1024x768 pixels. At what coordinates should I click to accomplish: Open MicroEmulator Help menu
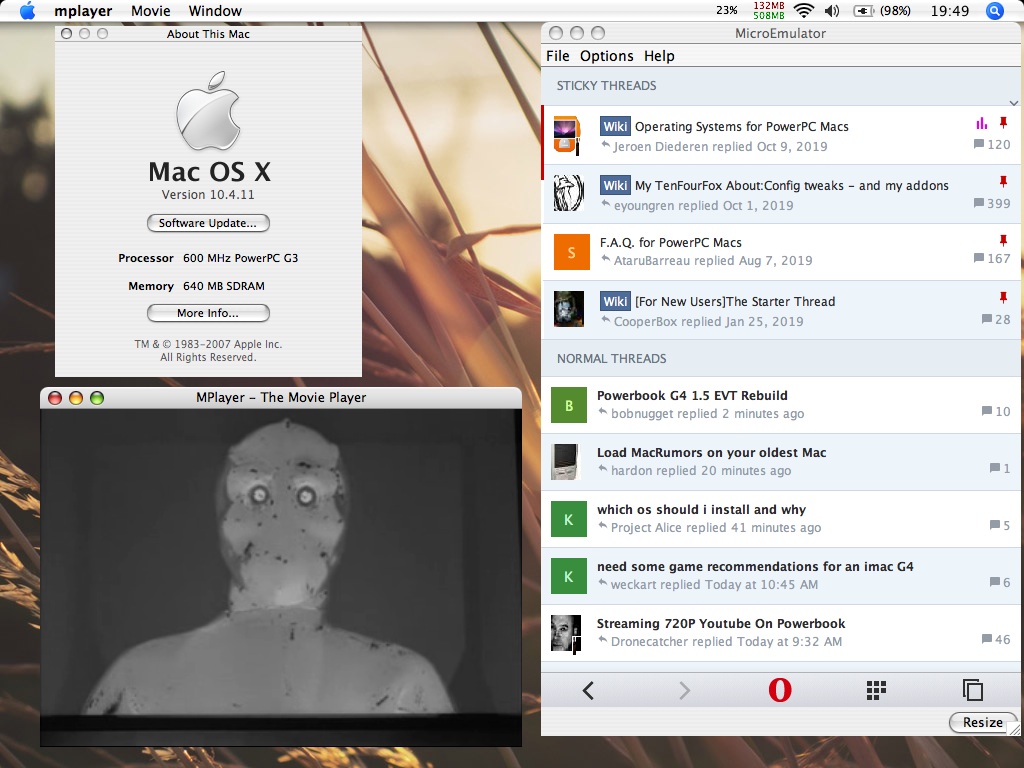point(659,56)
